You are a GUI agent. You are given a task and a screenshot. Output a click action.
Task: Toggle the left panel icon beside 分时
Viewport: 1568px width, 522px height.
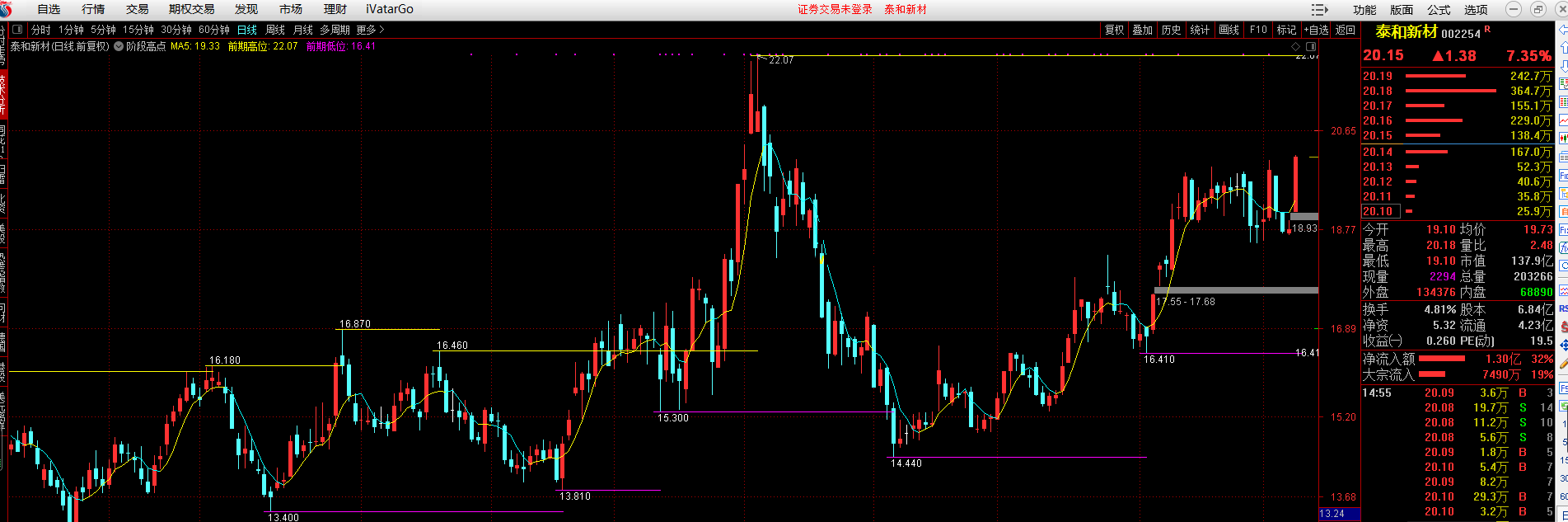click(17, 30)
